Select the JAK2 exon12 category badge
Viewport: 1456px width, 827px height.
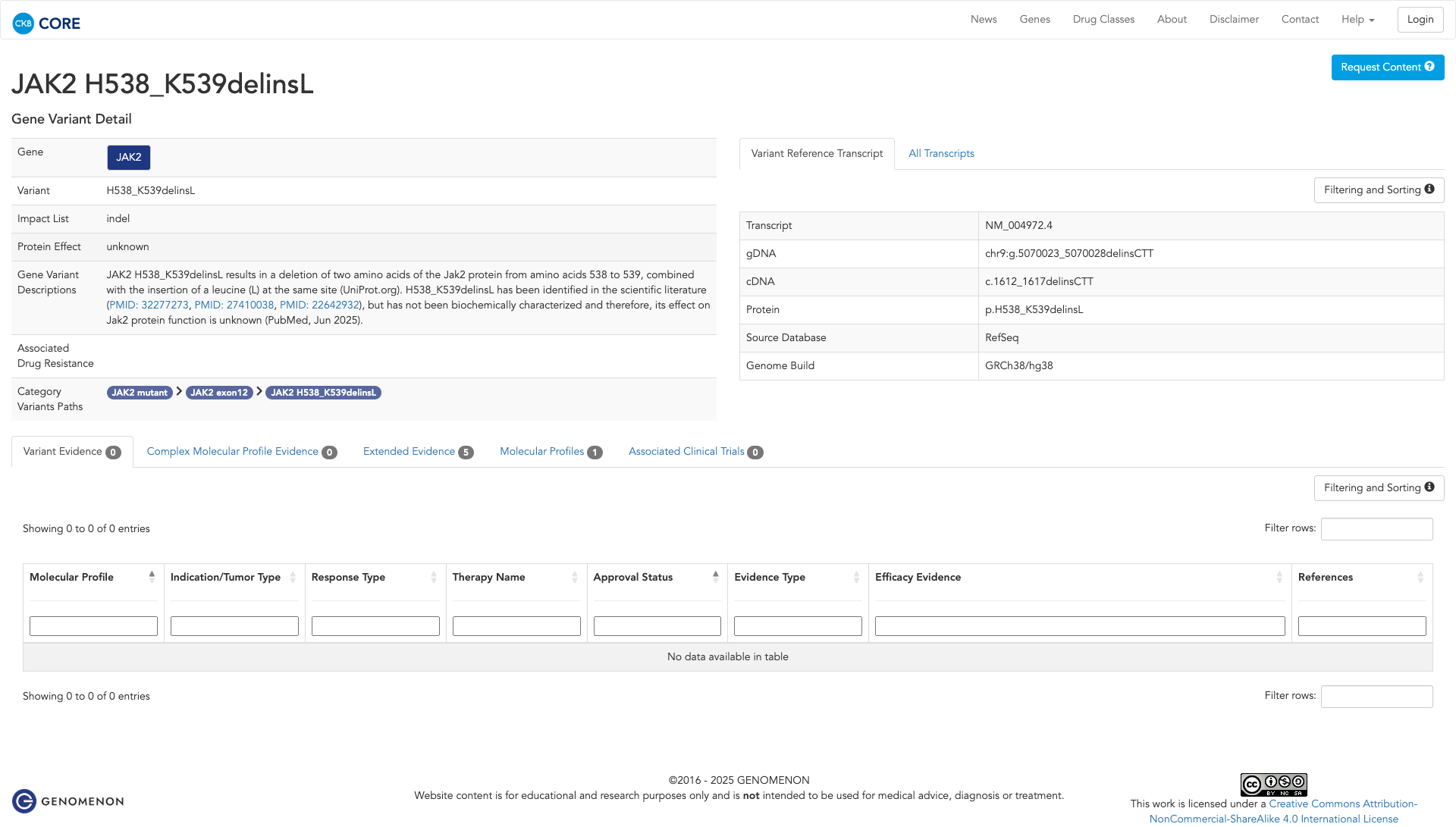[219, 393]
